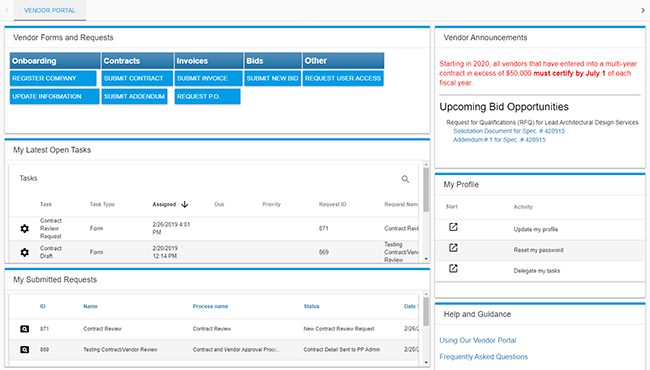Click Update my profile text
Screen dimensions: 650x370
(536, 229)
